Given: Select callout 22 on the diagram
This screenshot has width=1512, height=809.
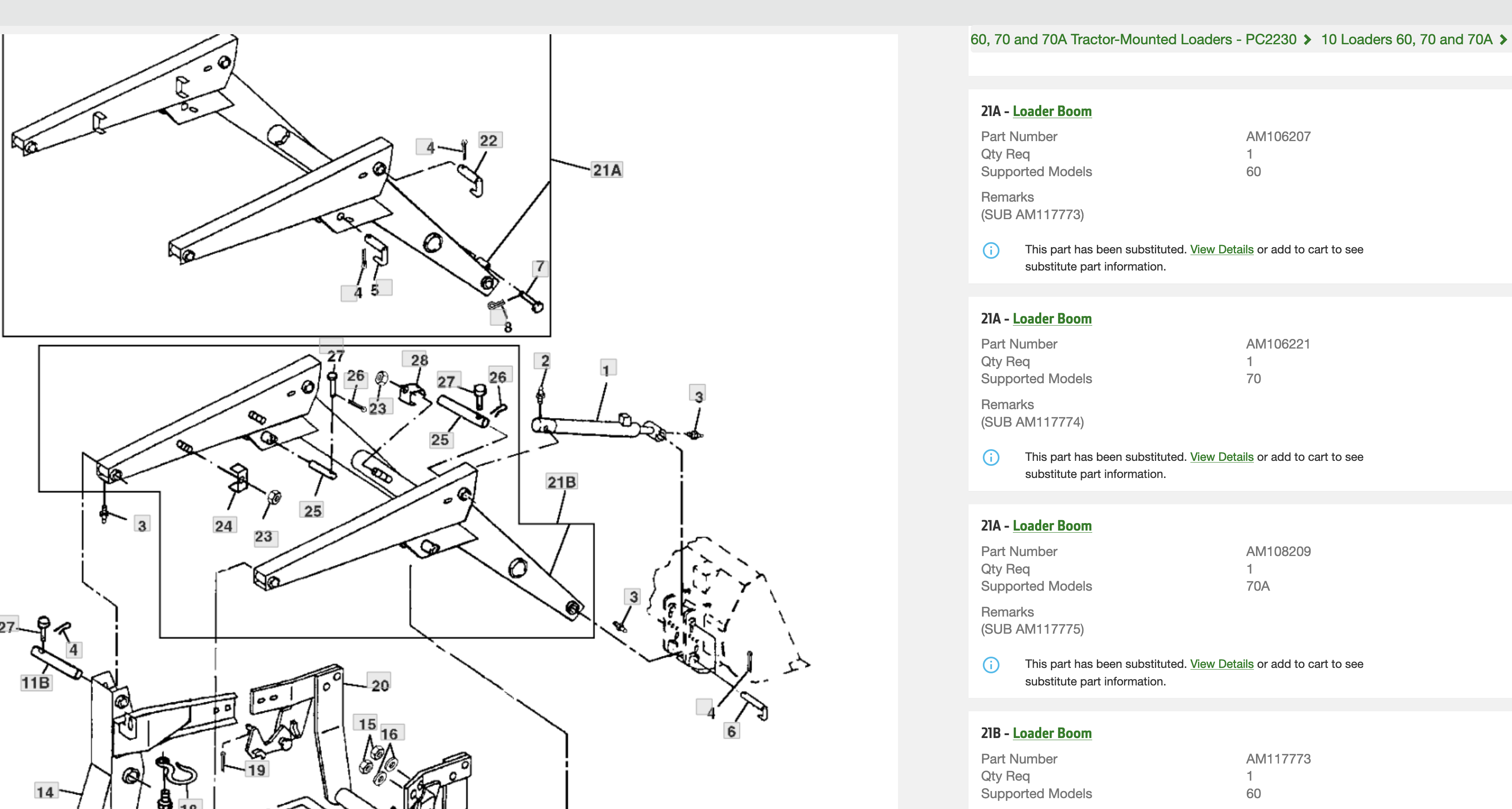Looking at the screenshot, I should pyautogui.click(x=489, y=140).
